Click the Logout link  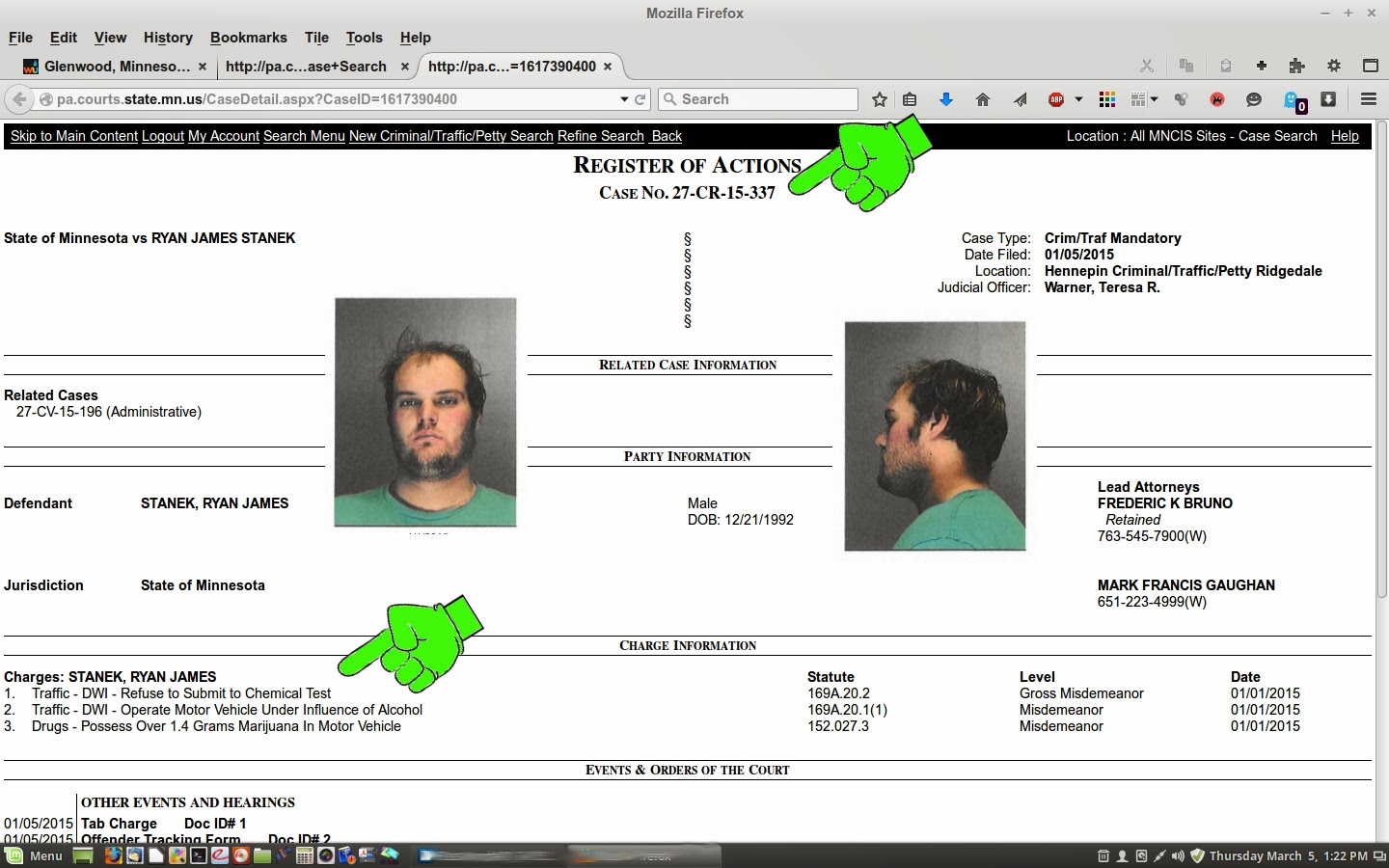coord(162,136)
